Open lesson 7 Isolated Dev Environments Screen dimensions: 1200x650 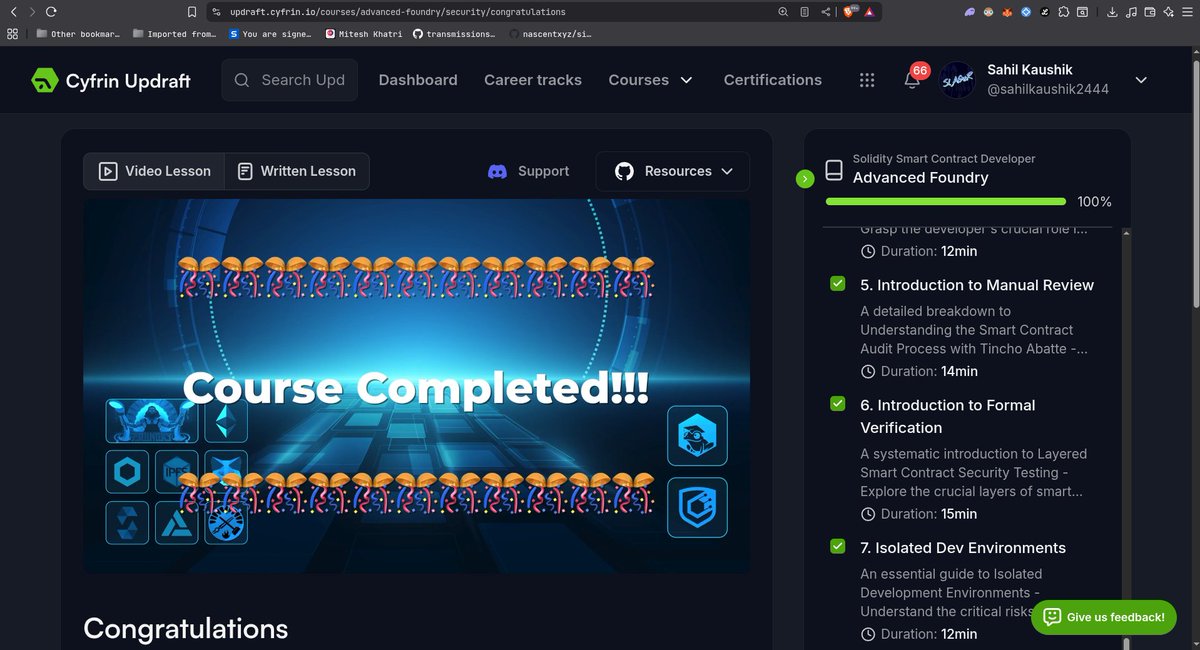(963, 548)
